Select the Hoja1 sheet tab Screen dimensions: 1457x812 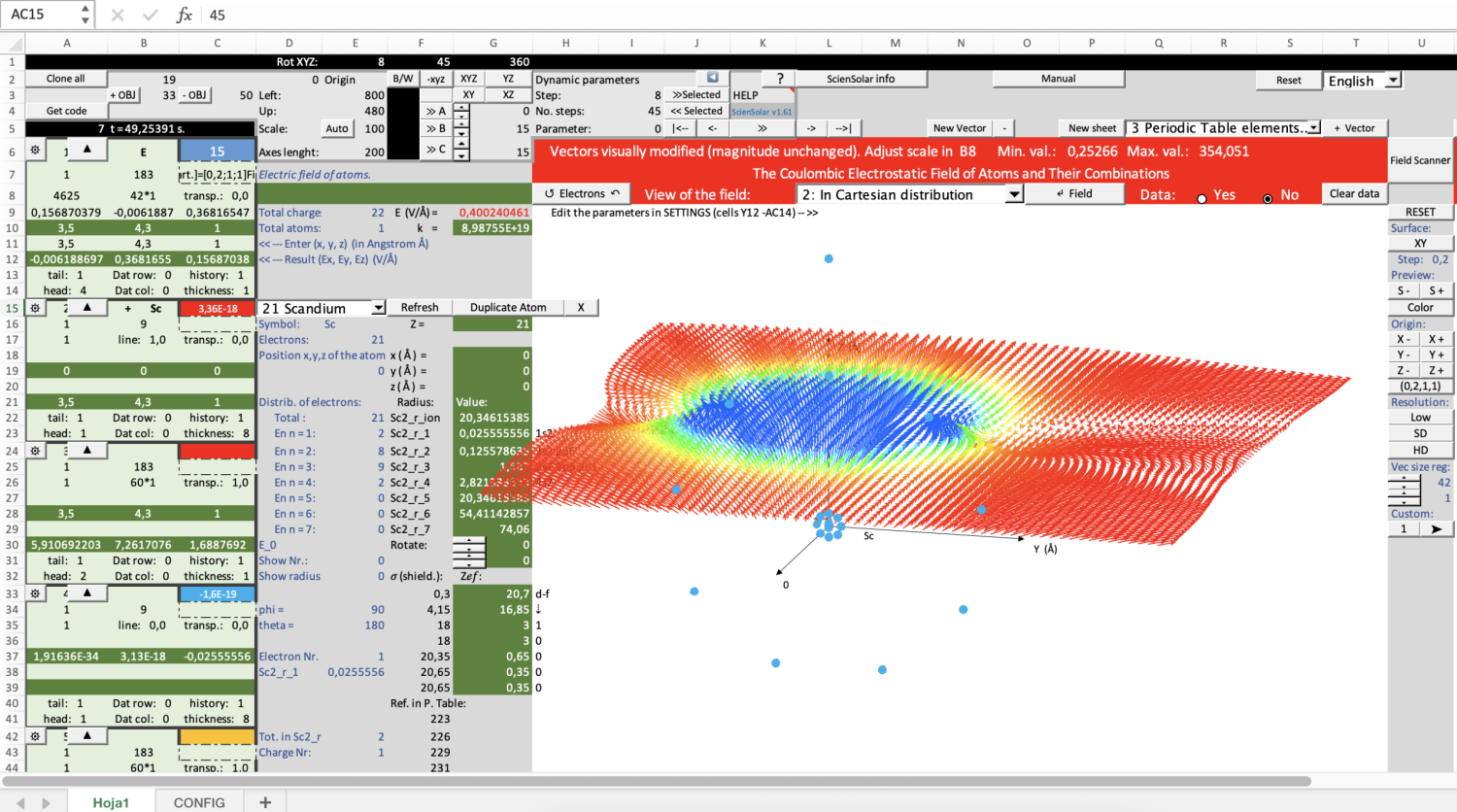(x=111, y=802)
